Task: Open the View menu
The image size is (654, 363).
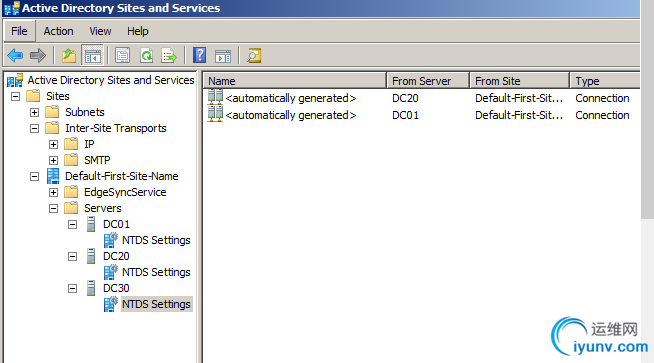Action: click(100, 31)
